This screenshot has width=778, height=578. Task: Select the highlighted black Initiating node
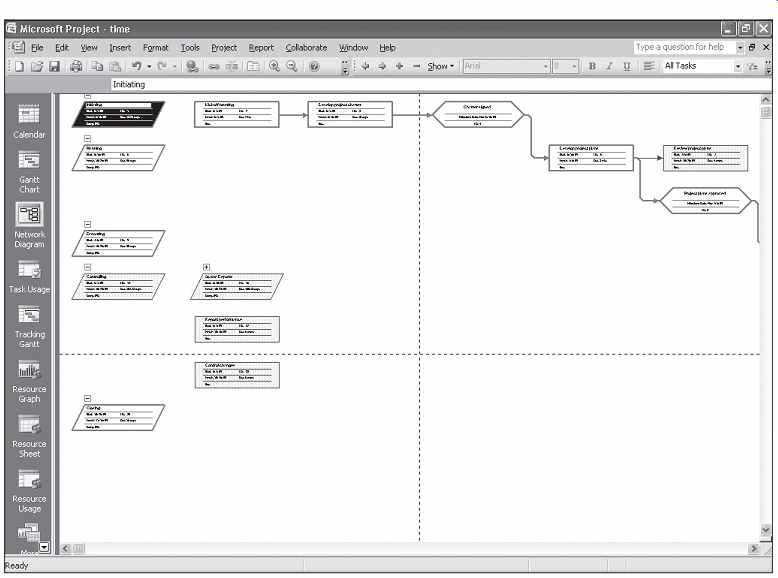(x=118, y=114)
